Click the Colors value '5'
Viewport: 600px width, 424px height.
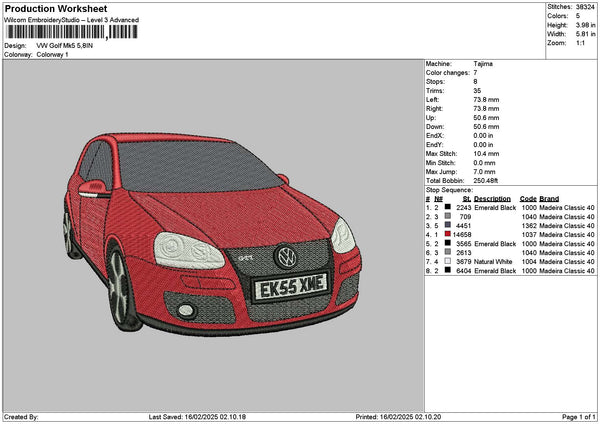[578, 16]
